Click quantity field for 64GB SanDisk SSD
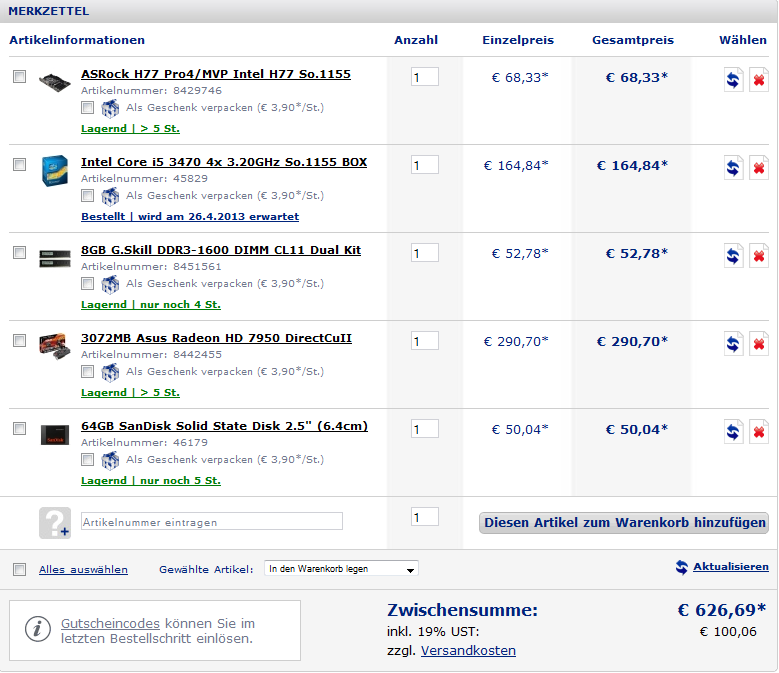 tap(425, 429)
